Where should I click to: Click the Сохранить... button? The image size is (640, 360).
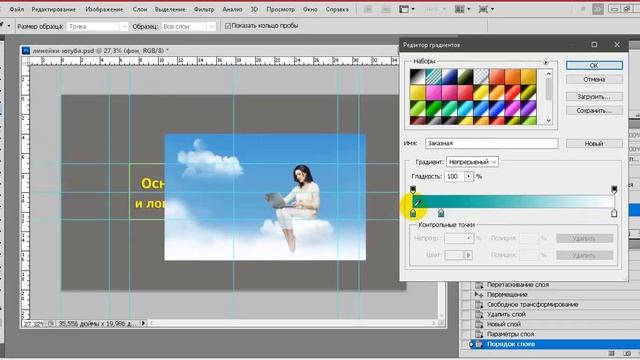tap(594, 111)
